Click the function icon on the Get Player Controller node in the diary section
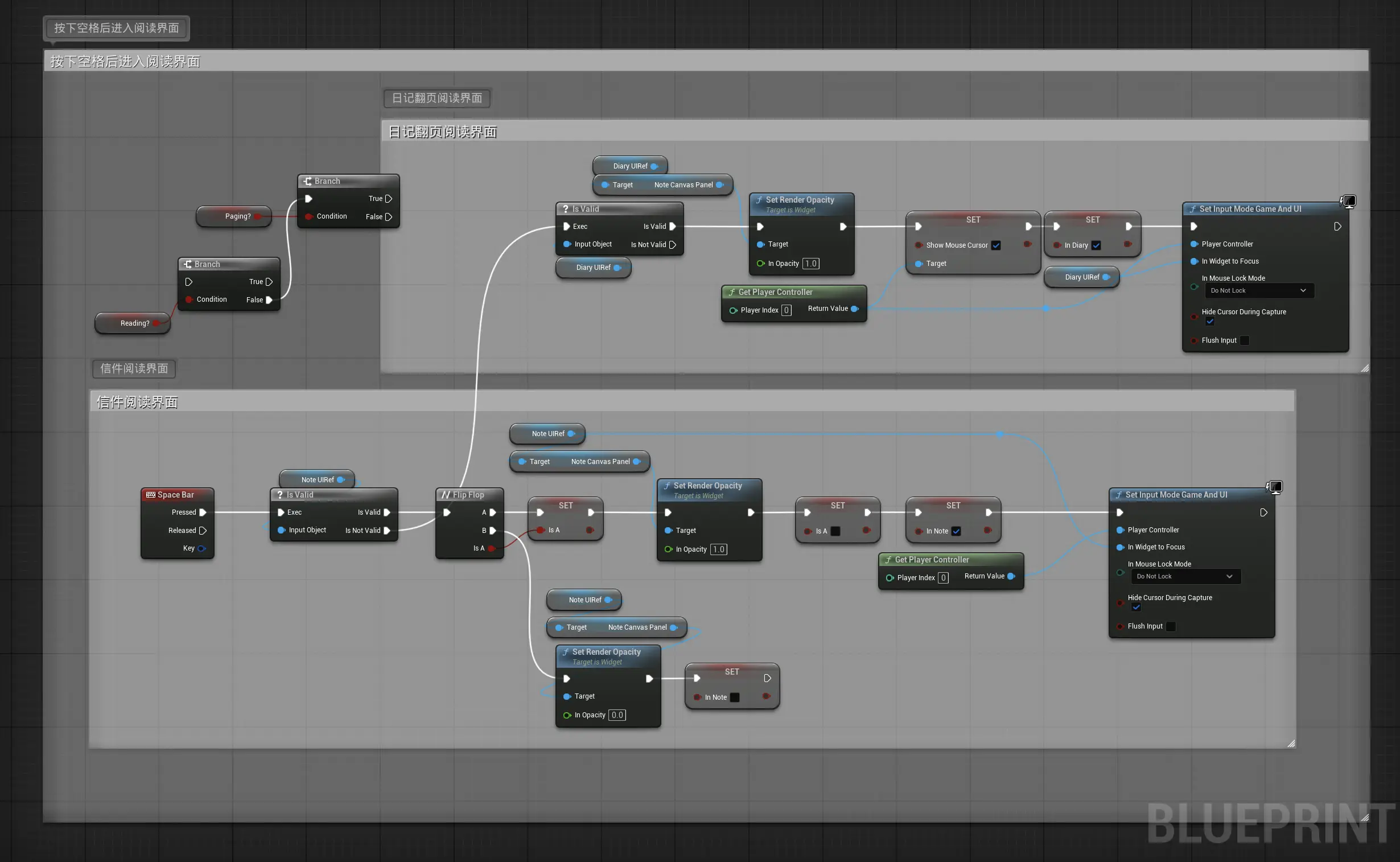This screenshot has height=862, width=1400. [x=732, y=292]
